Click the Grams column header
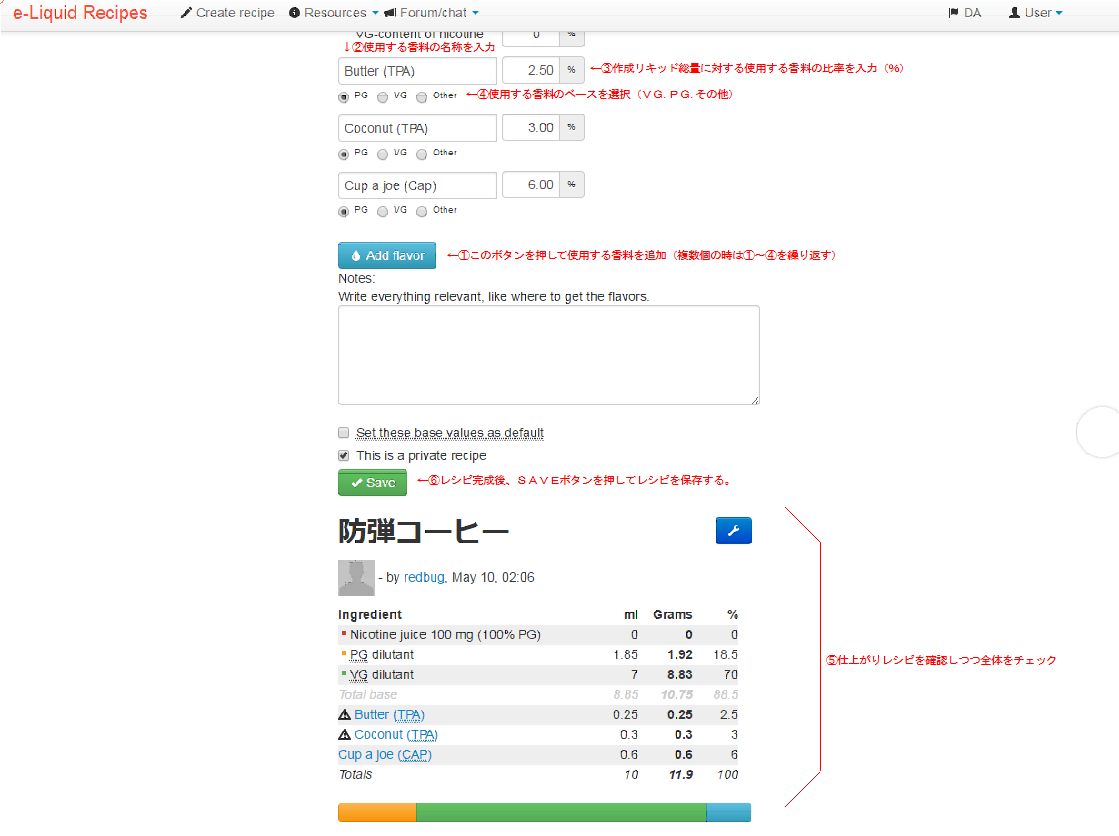Image resolution: width=1119 pixels, height=836 pixels. [672, 615]
